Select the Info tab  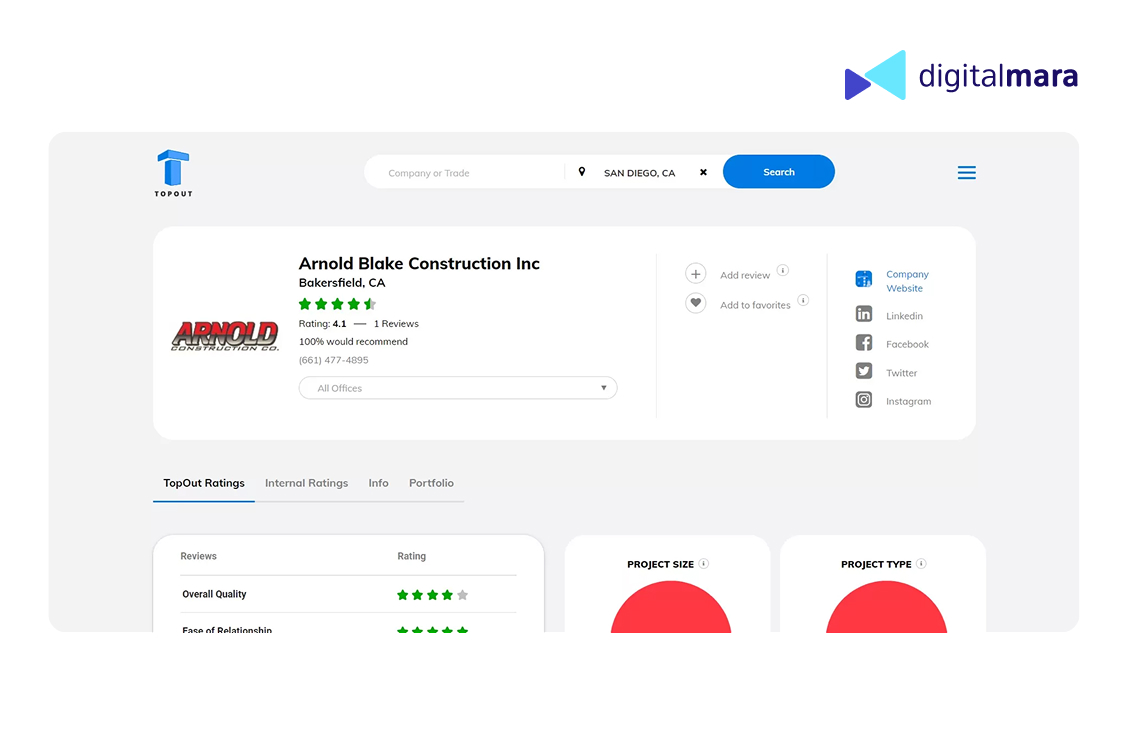pos(378,483)
